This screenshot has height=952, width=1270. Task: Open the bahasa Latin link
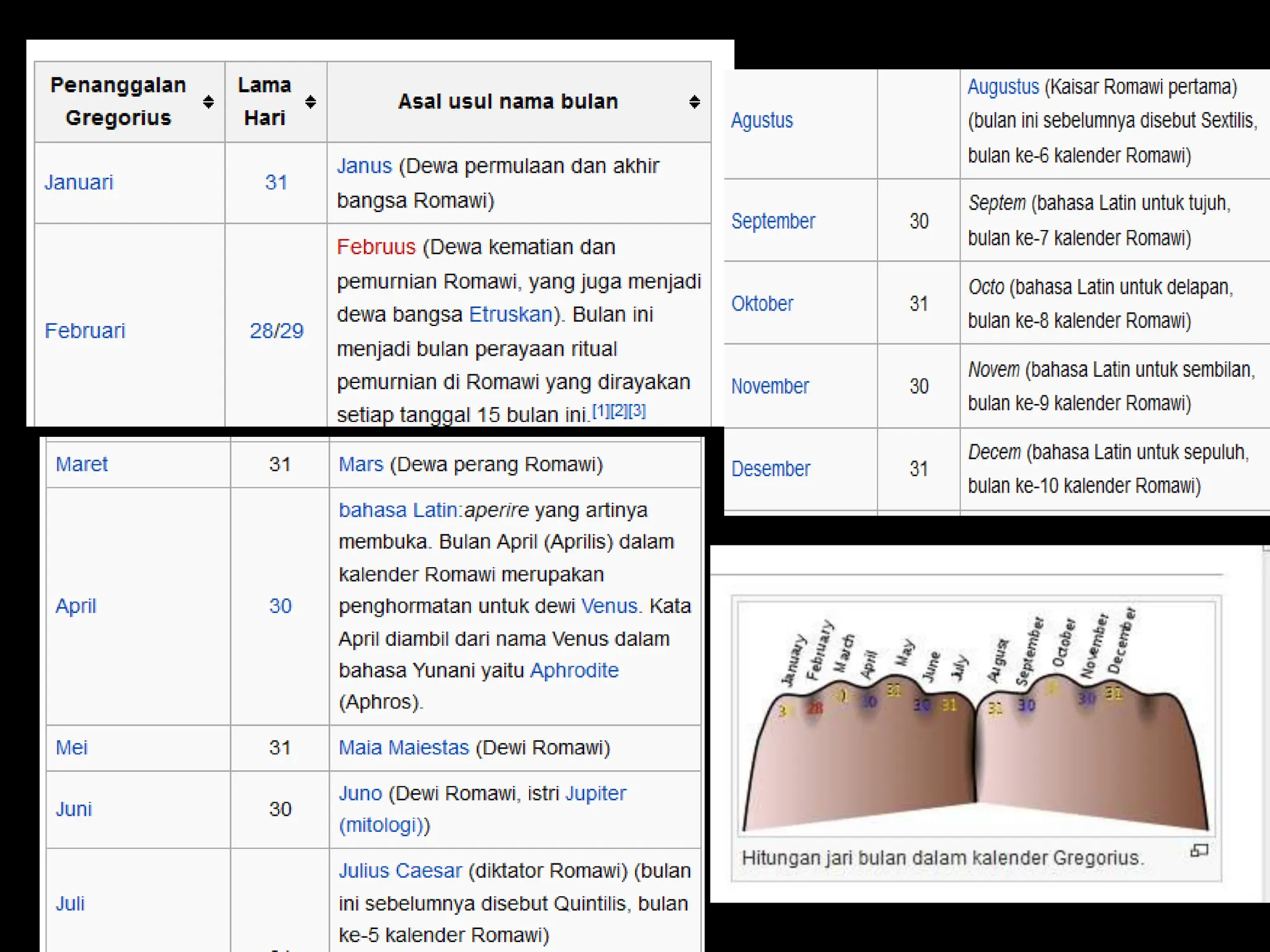click(397, 510)
